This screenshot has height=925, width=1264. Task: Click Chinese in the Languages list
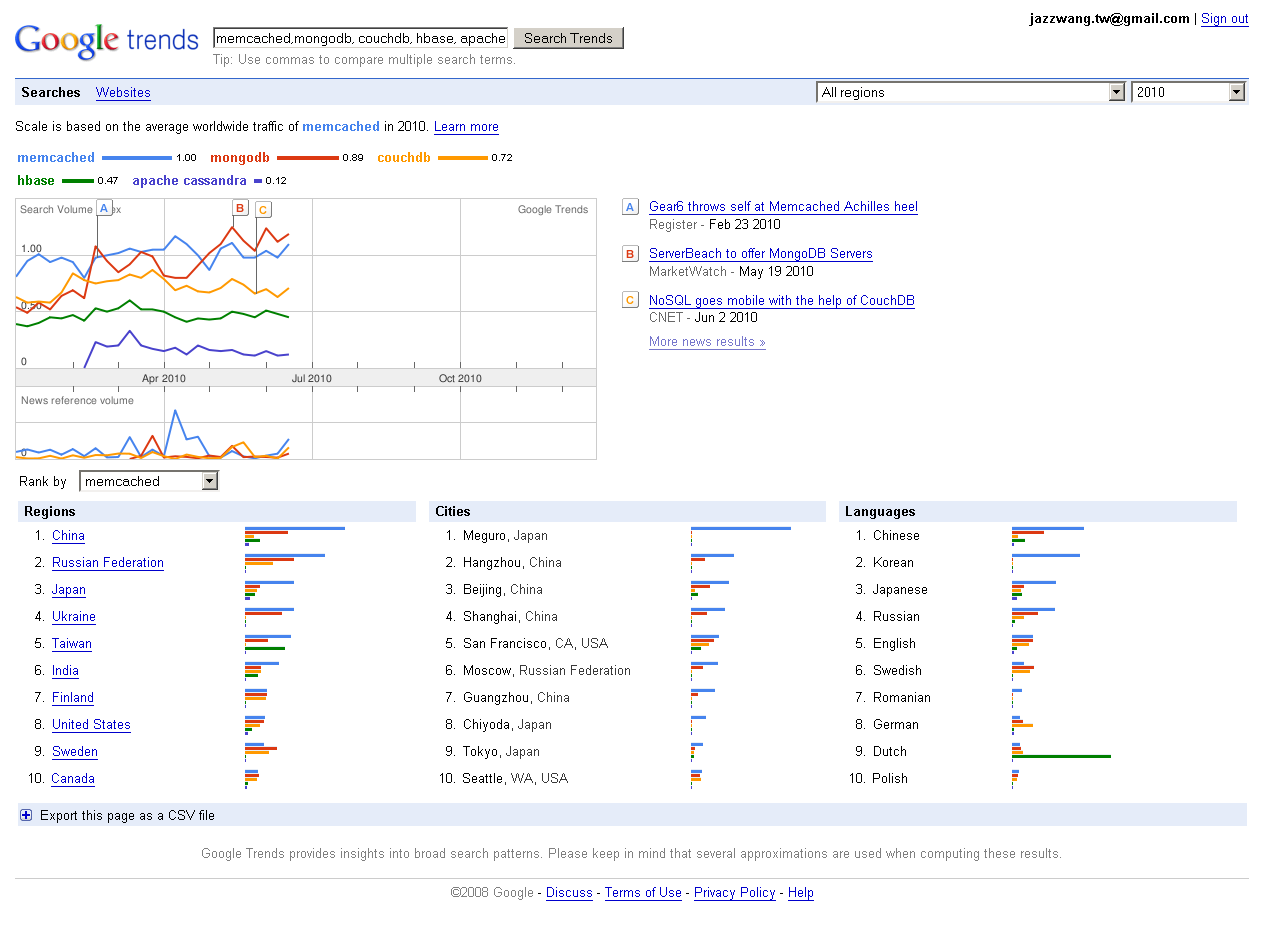(896, 536)
